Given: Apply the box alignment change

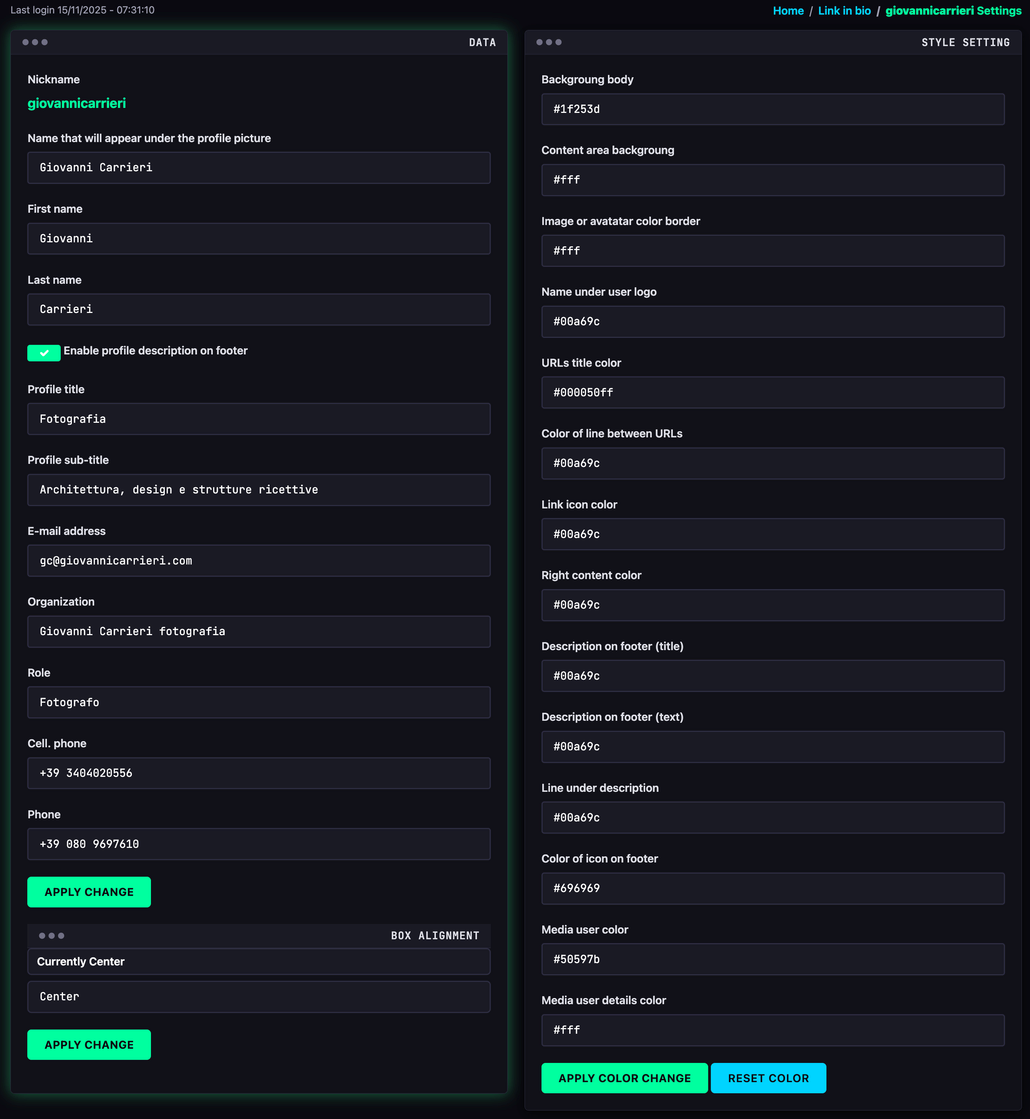Looking at the screenshot, I should (x=89, y=1044).
